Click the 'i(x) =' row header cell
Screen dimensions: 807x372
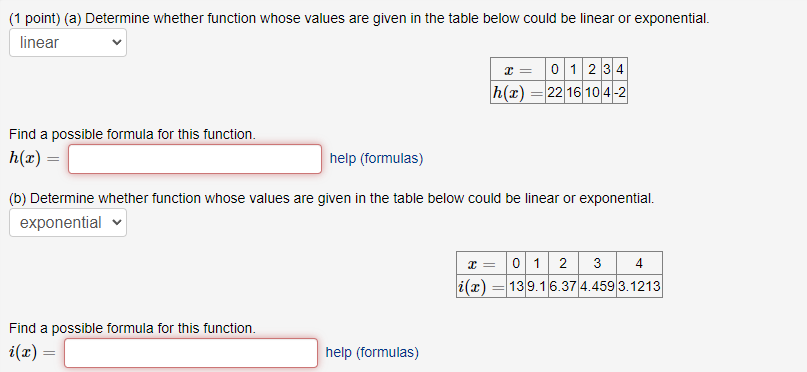coord(482,287)
